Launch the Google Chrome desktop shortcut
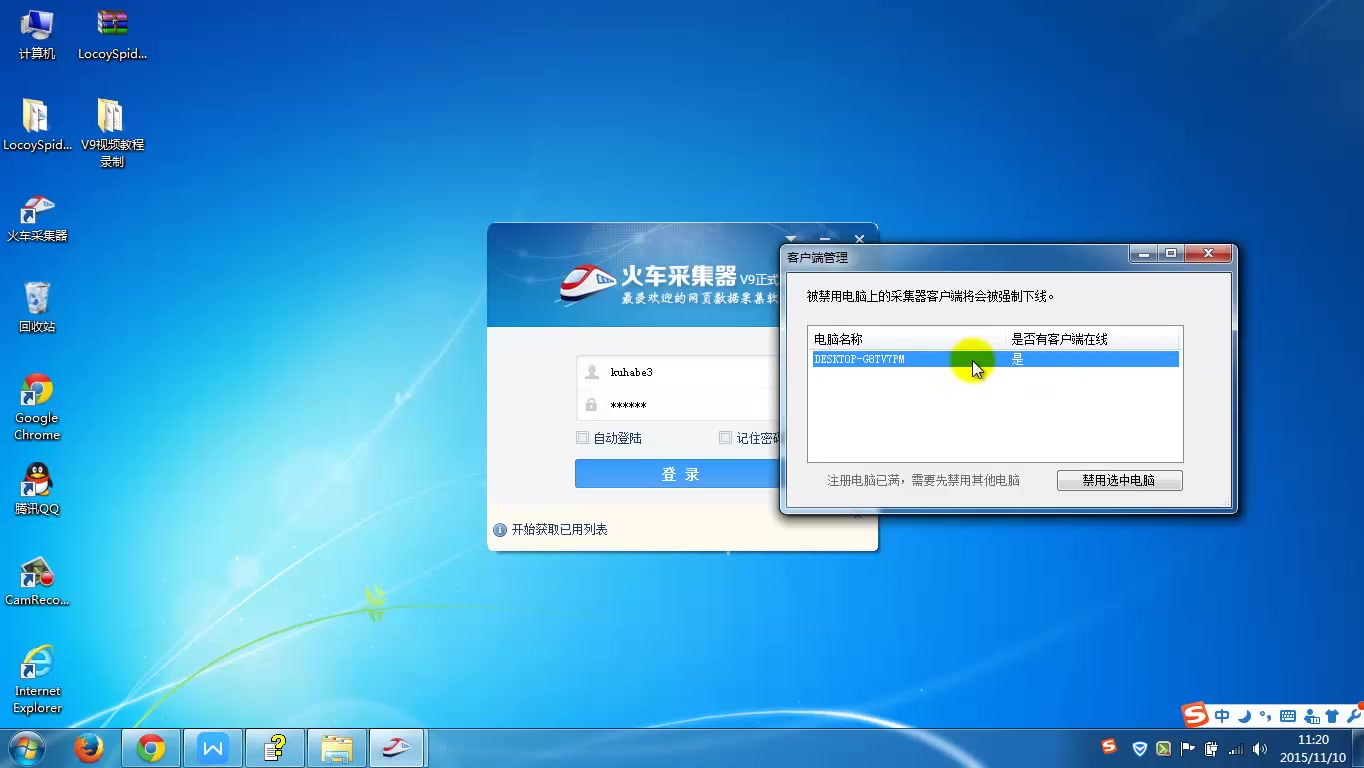Screen dimensions: 1364x768 click(x=37, y=406)
